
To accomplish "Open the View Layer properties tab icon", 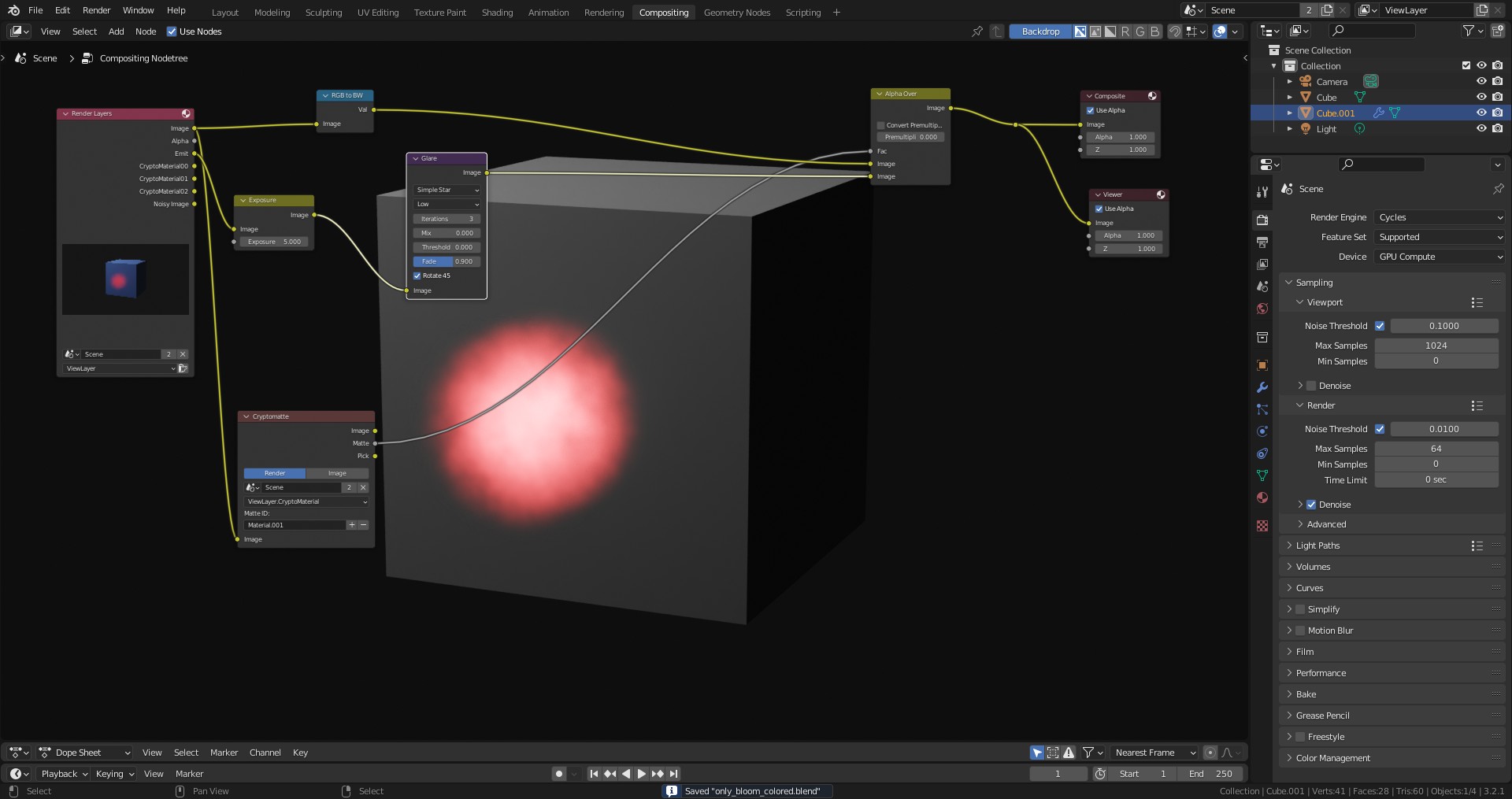I will coord(1262,264).
